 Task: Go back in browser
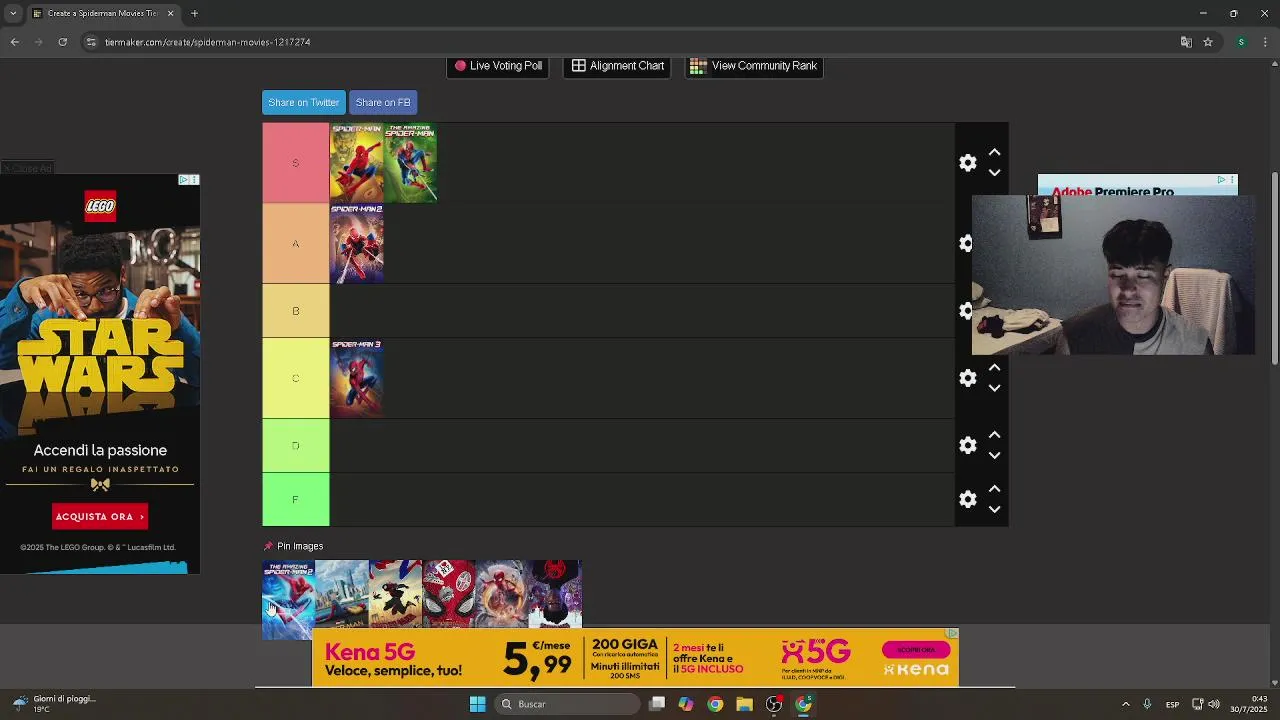click(x=14, y=42)
